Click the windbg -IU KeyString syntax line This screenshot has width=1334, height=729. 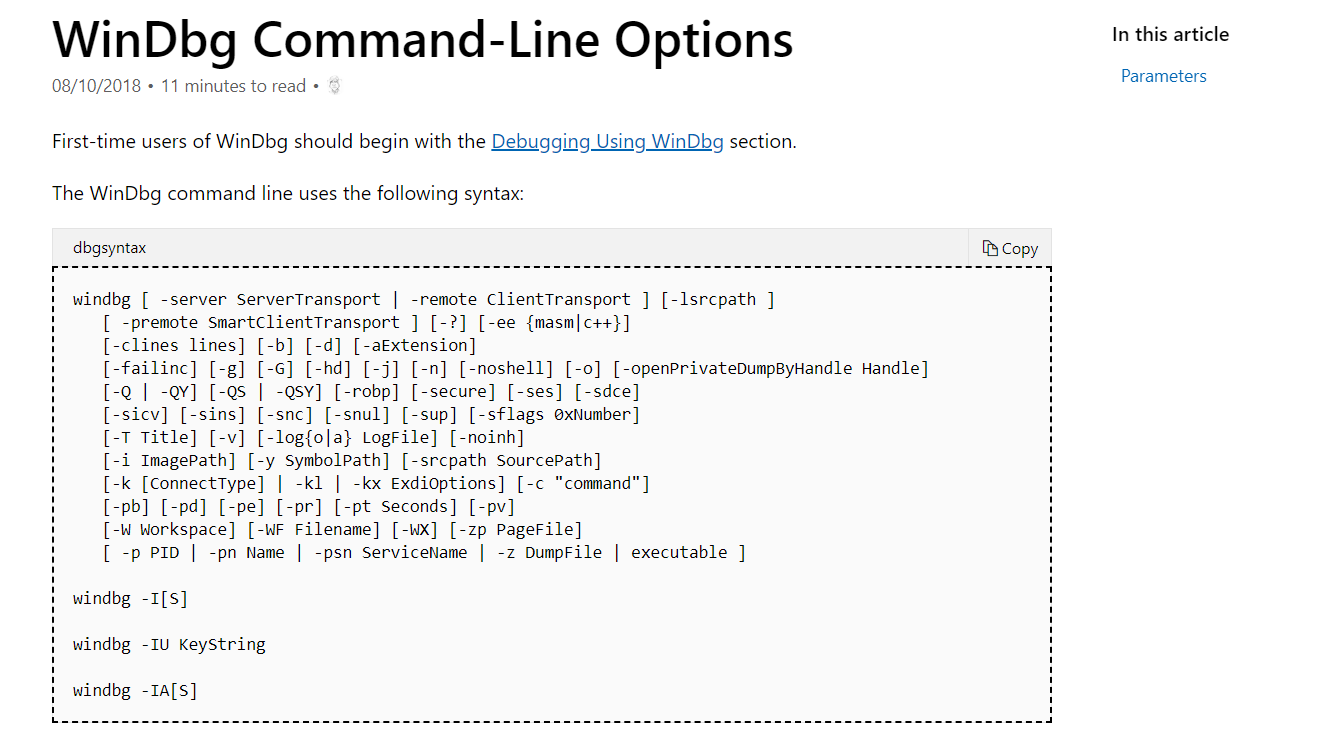point(168,644)
